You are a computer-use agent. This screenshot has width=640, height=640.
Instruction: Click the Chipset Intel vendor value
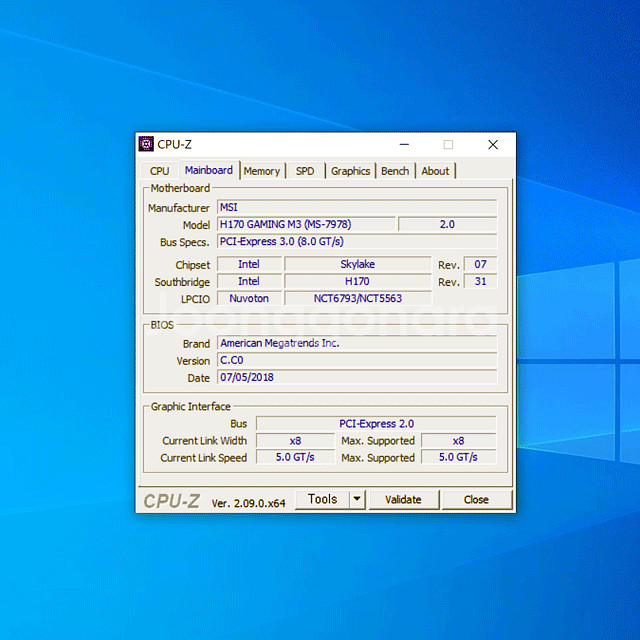[249, 264]
